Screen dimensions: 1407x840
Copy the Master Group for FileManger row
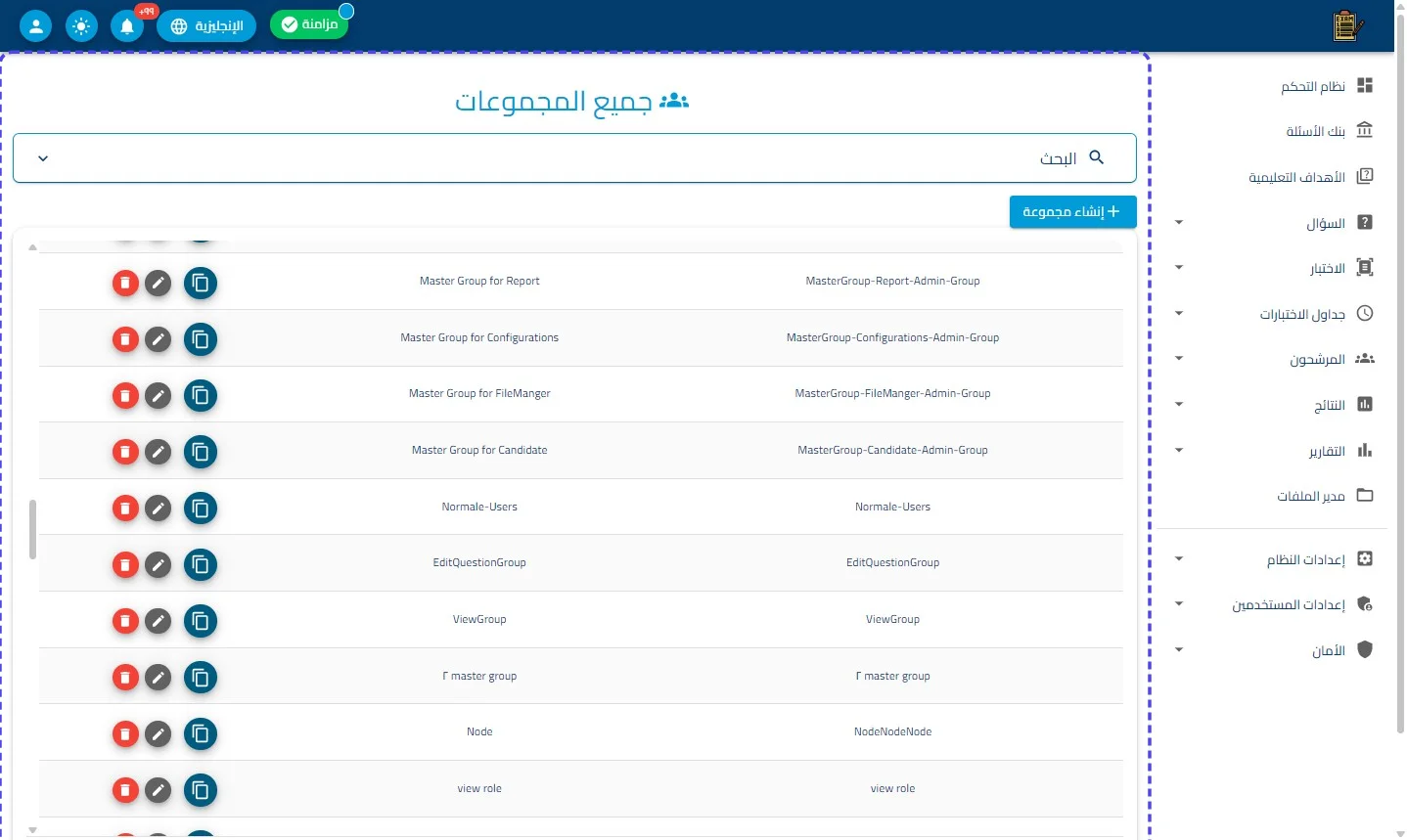click(201, 396)
